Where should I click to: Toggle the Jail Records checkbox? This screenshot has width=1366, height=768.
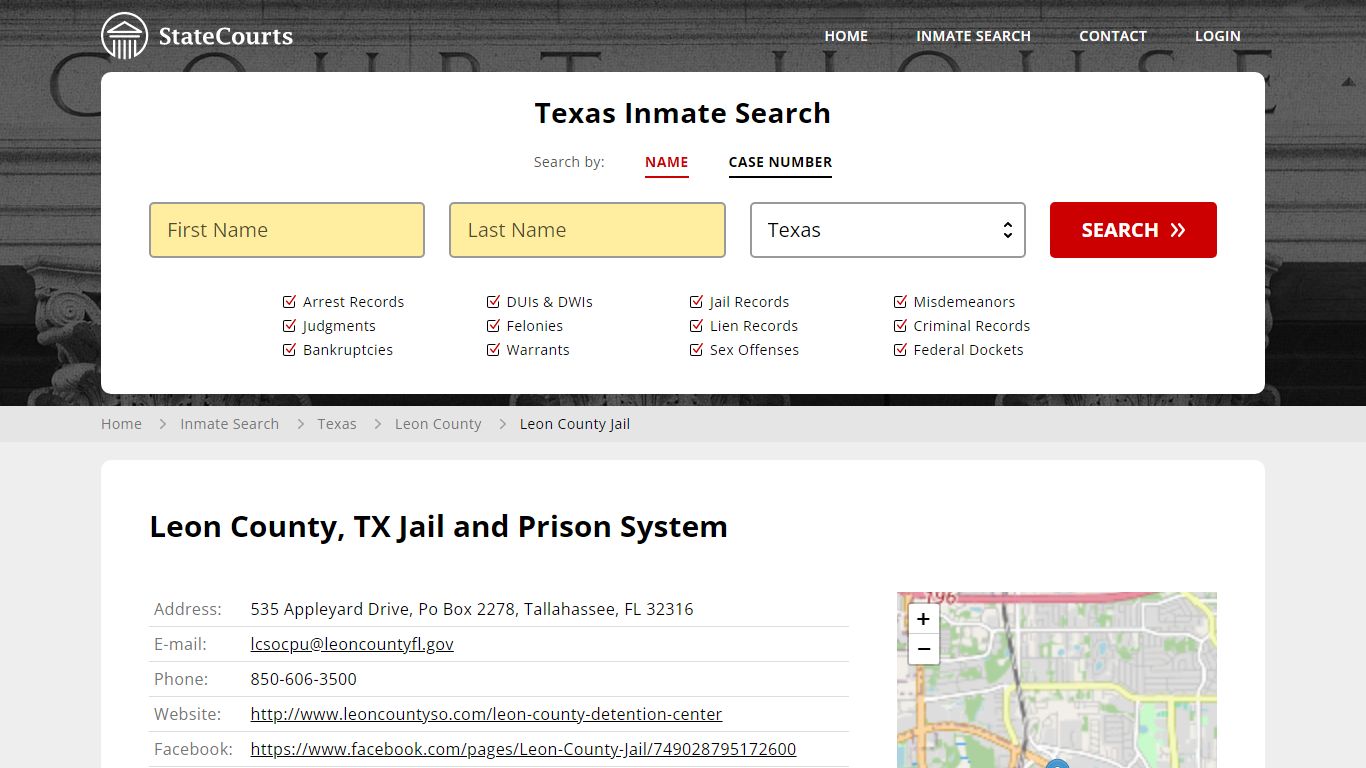tap(696, 302)
